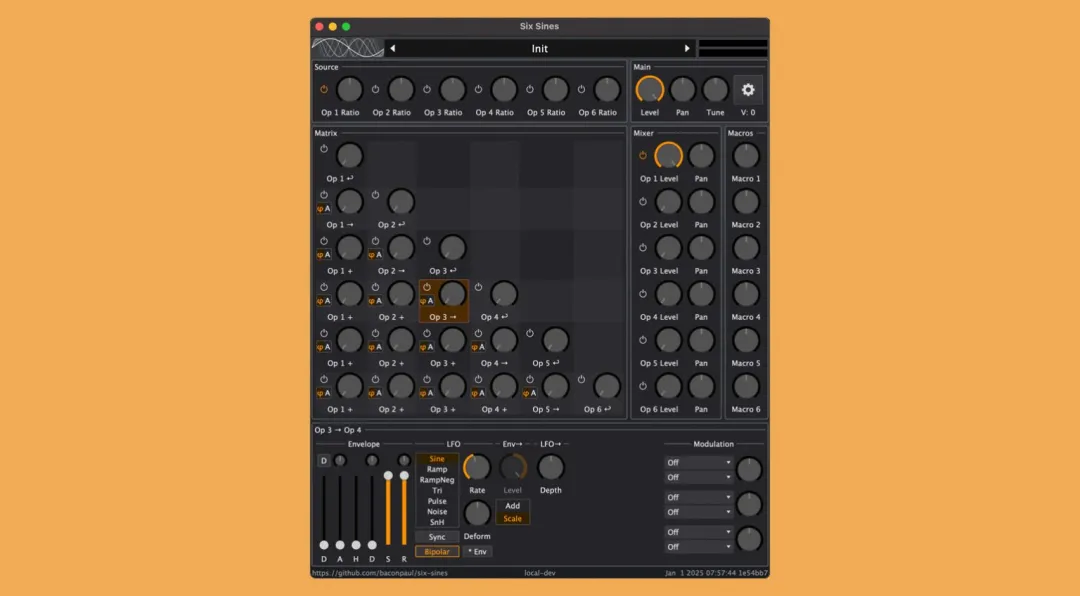Image resolution: width=1080 pixels, height=596 pixels.
Task: Choose Add envelope-to-LFO mode
Action: click(x=512, y=506)
